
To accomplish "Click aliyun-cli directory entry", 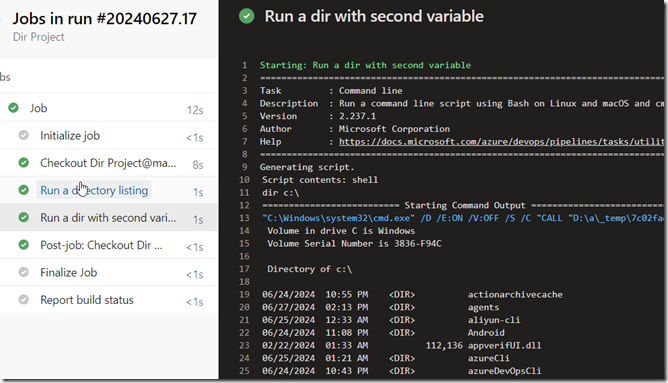I will click(x=494, y=320).
